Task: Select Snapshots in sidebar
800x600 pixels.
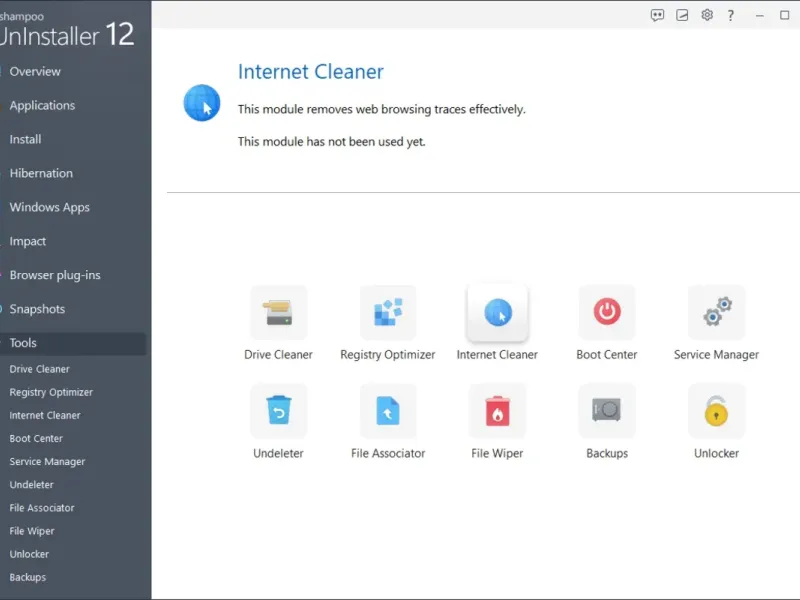Action: (x=37, y=309)
